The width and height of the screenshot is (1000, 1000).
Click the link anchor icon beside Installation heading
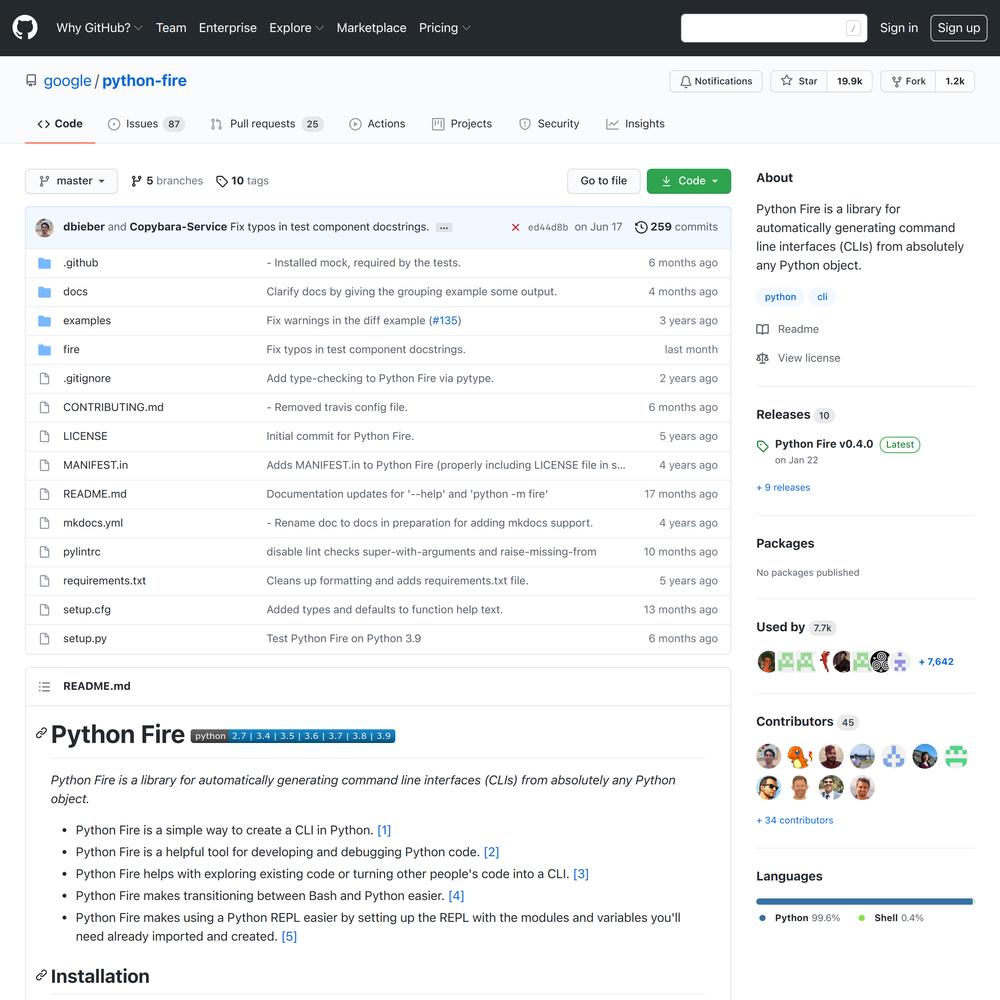(x=41, y=976)
